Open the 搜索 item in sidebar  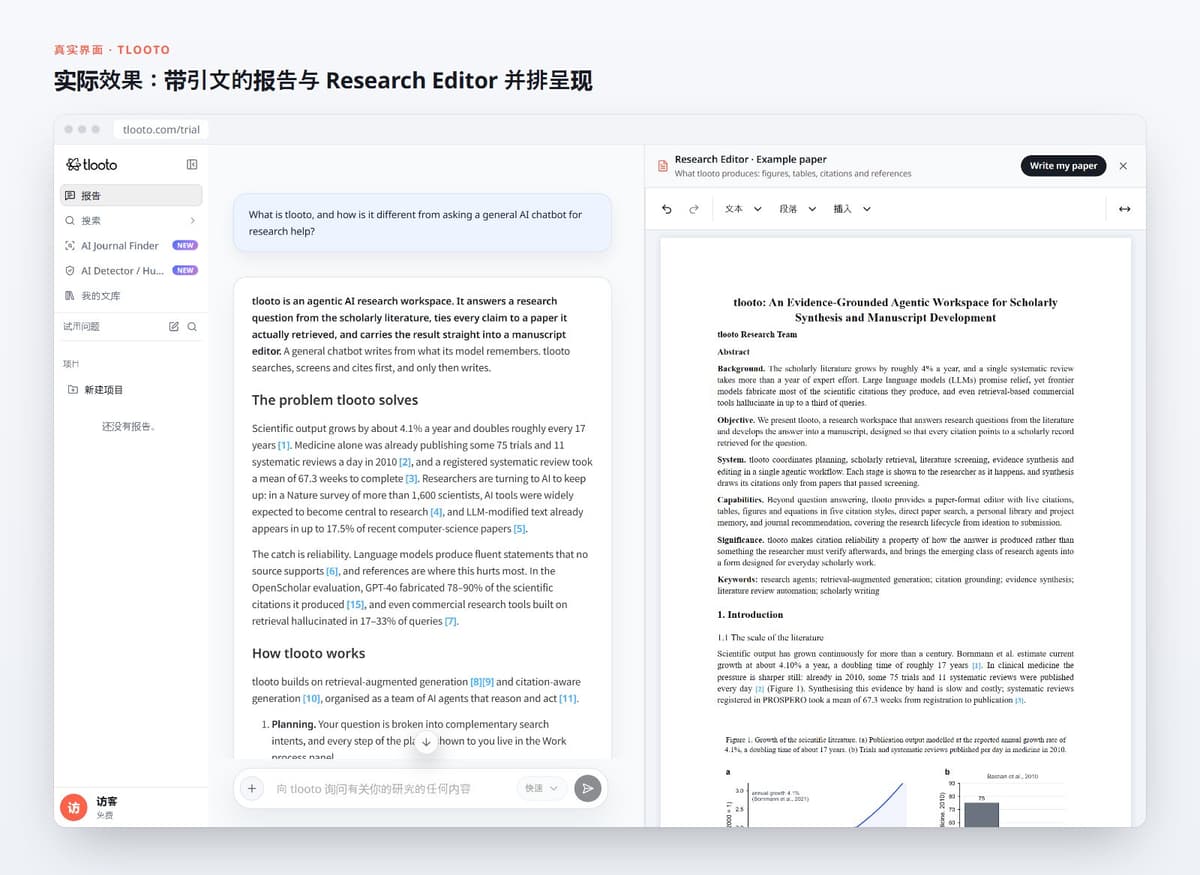(x=131, y=220)
